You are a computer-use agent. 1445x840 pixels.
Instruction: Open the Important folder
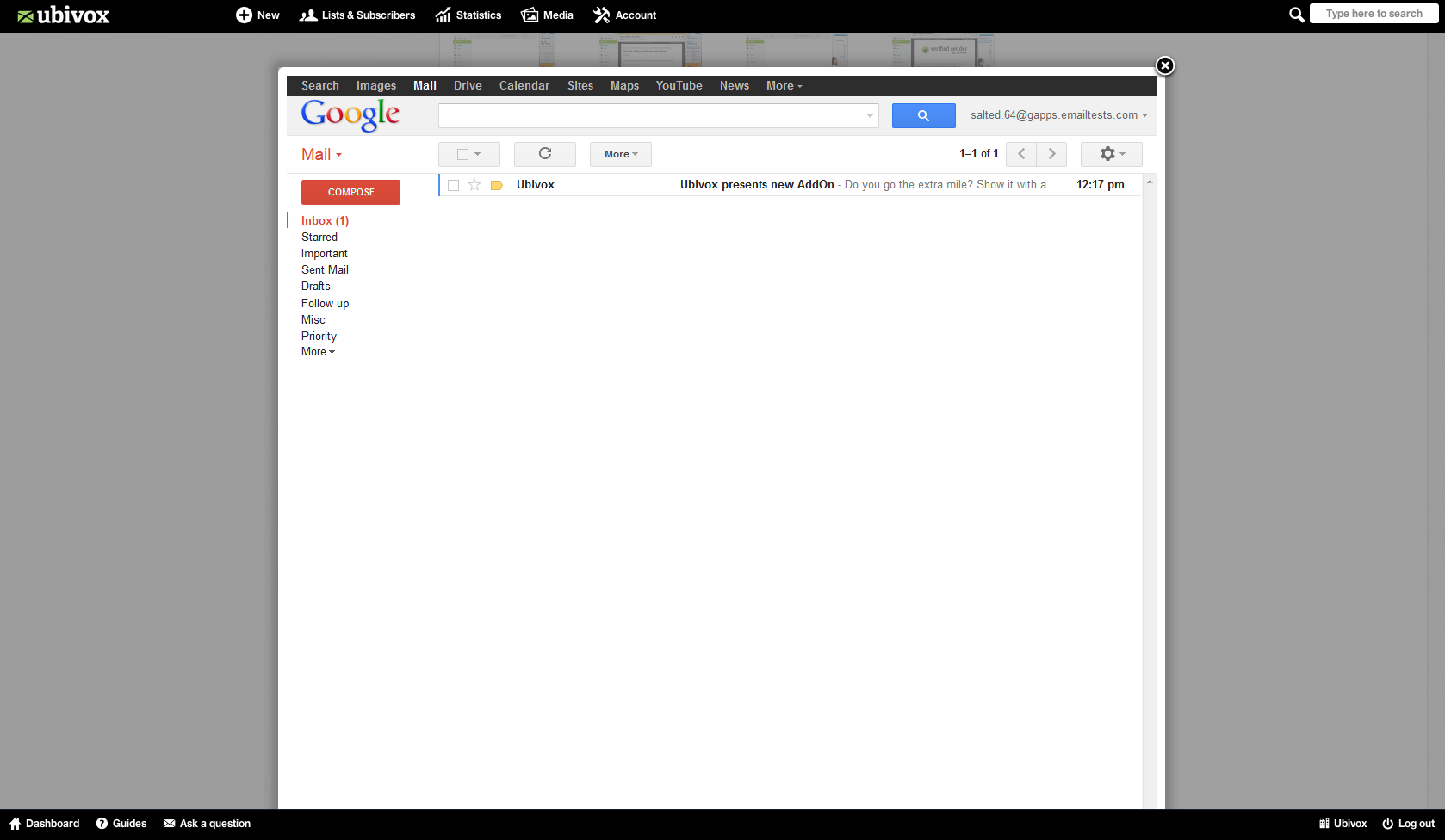325,254
